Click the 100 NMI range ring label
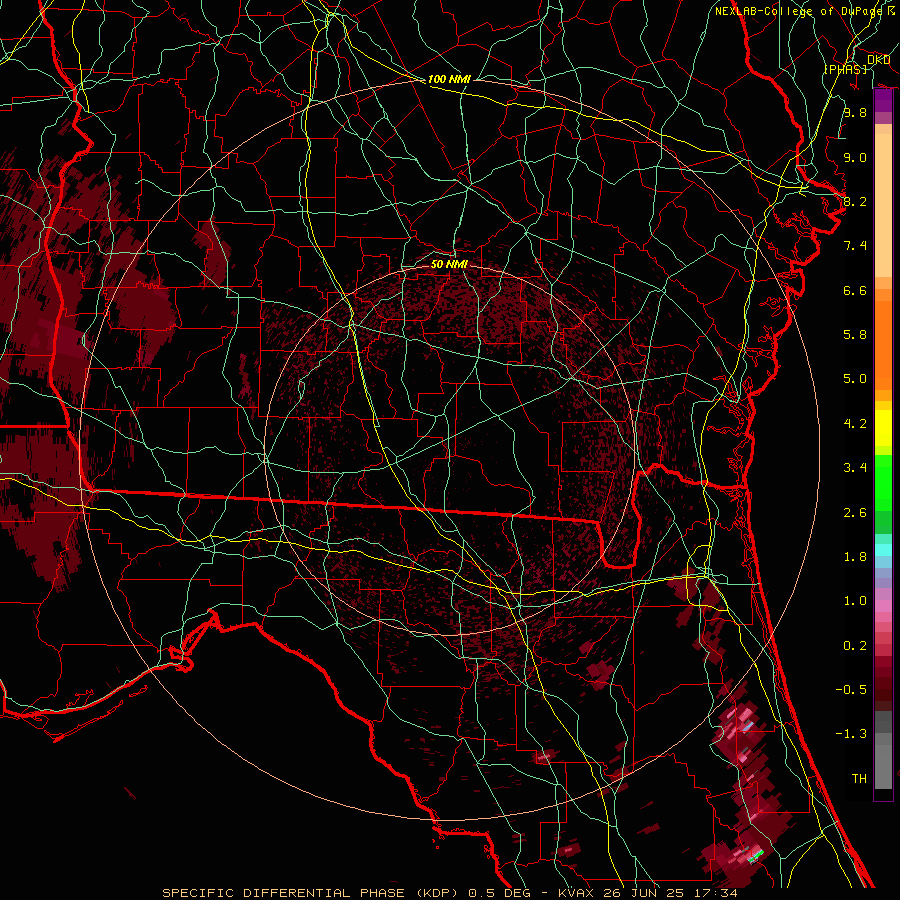Screen dimensions: 900x900 point(449,79)
